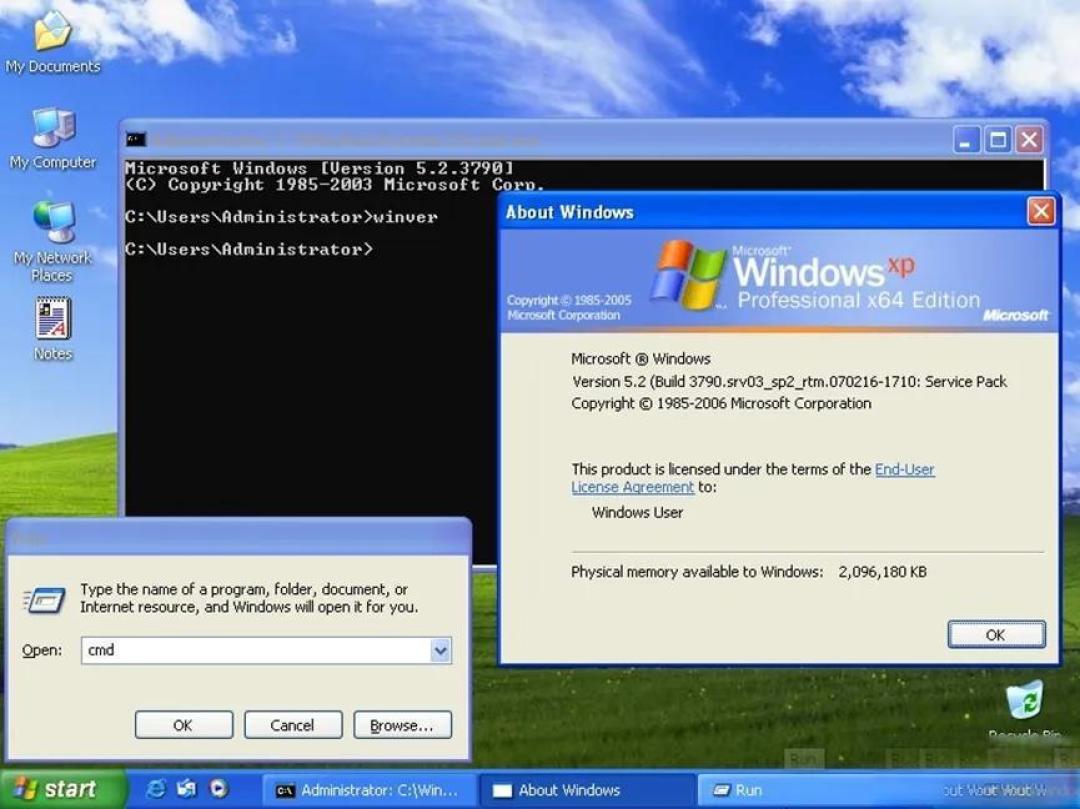Open the Start menu
Screen dimensions: 1080x809
point(55,789)
